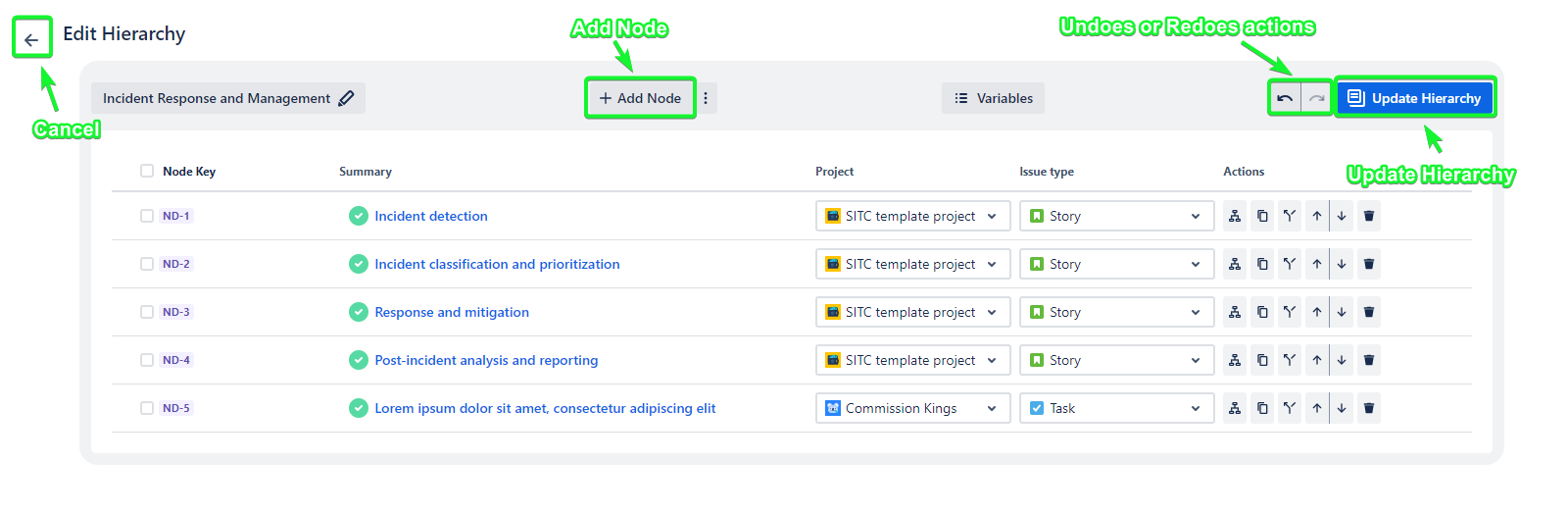
Task: Move ND-5 down with arrow icon
Action: 1342,408
